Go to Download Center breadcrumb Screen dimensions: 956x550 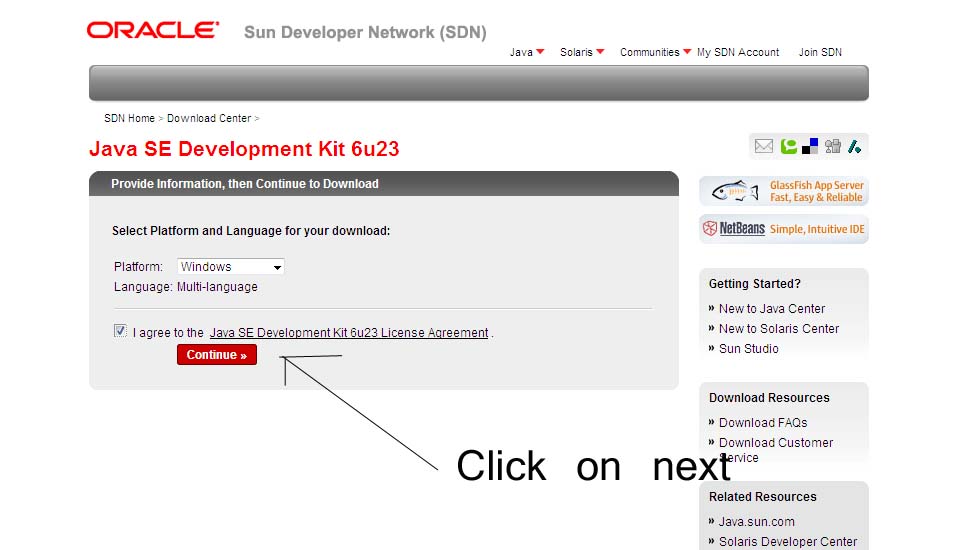(x=209, y=118)
